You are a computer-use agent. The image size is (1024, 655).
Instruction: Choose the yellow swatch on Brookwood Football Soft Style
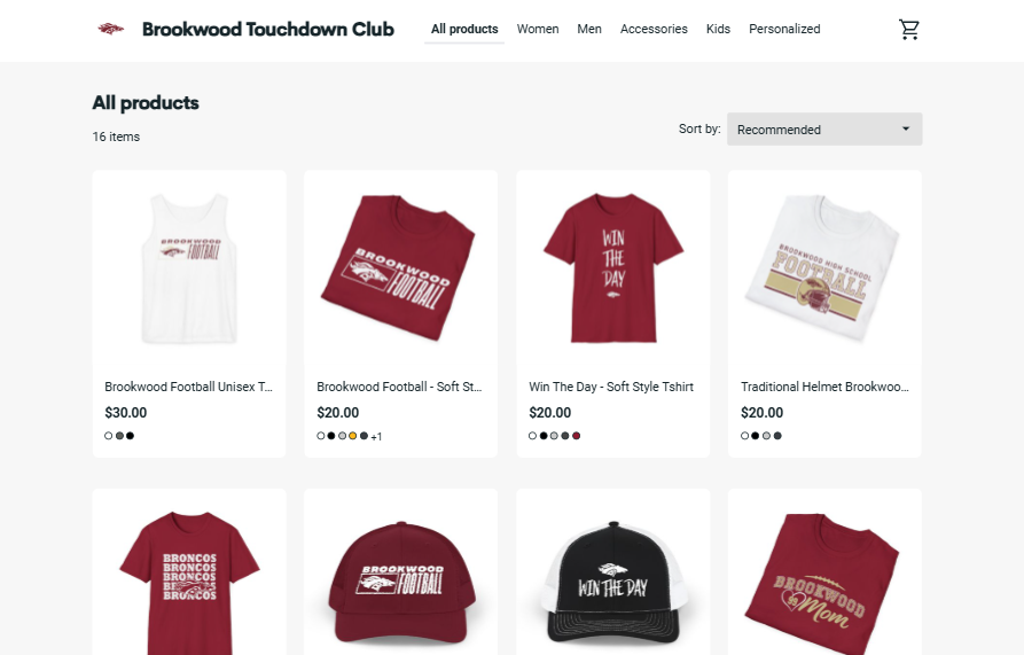click(x=353, y=436)
